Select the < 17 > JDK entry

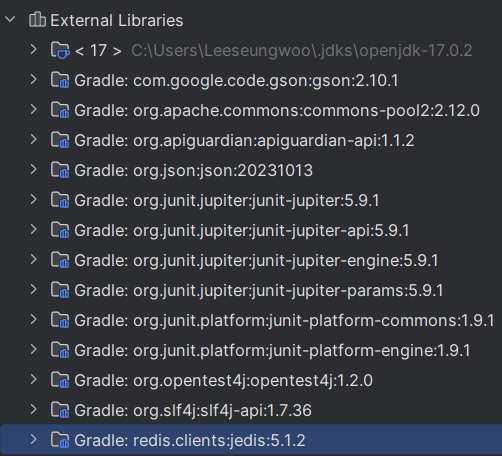point(98,51)
